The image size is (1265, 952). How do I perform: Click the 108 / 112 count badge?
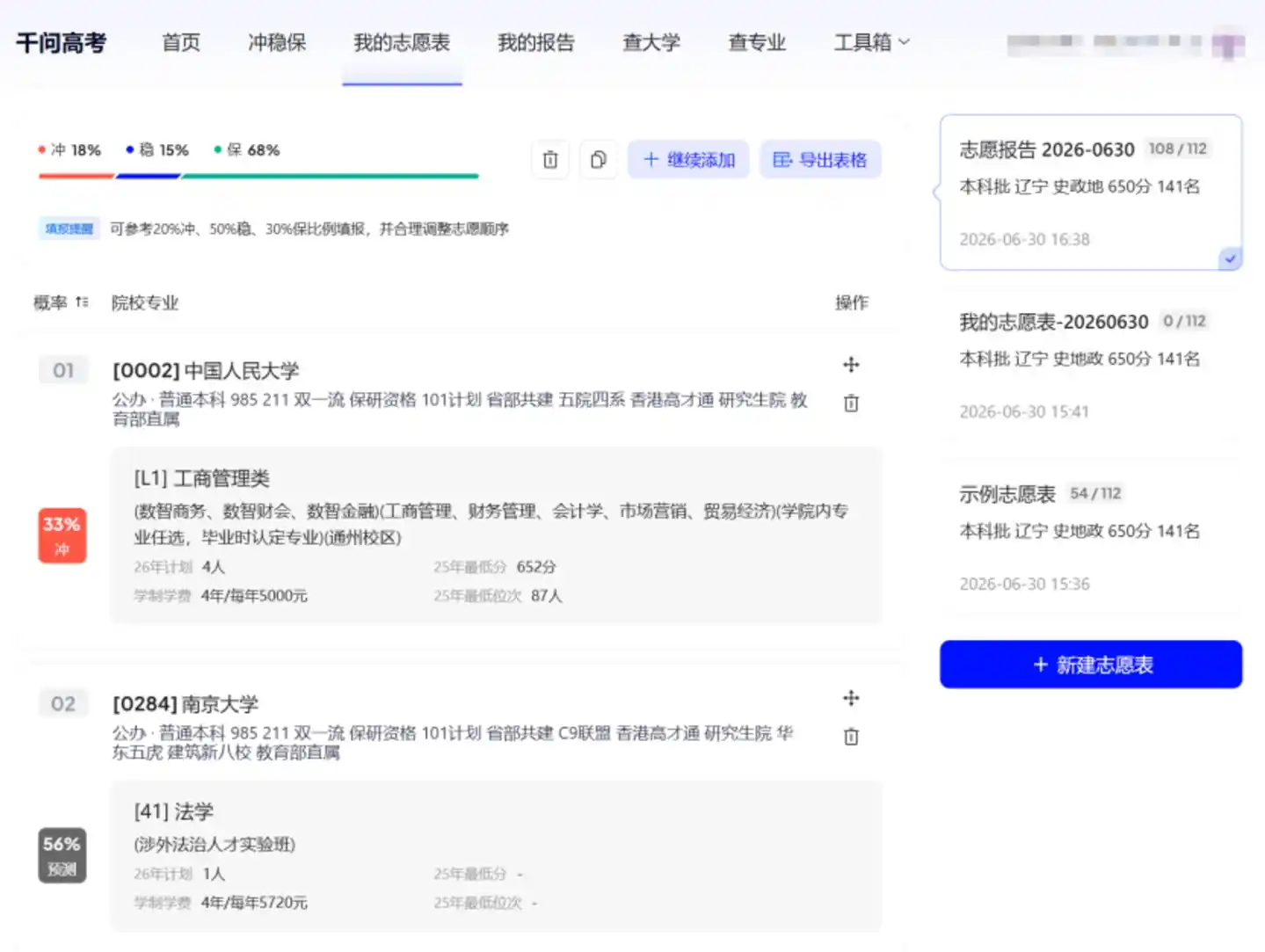pos(1178,149)
